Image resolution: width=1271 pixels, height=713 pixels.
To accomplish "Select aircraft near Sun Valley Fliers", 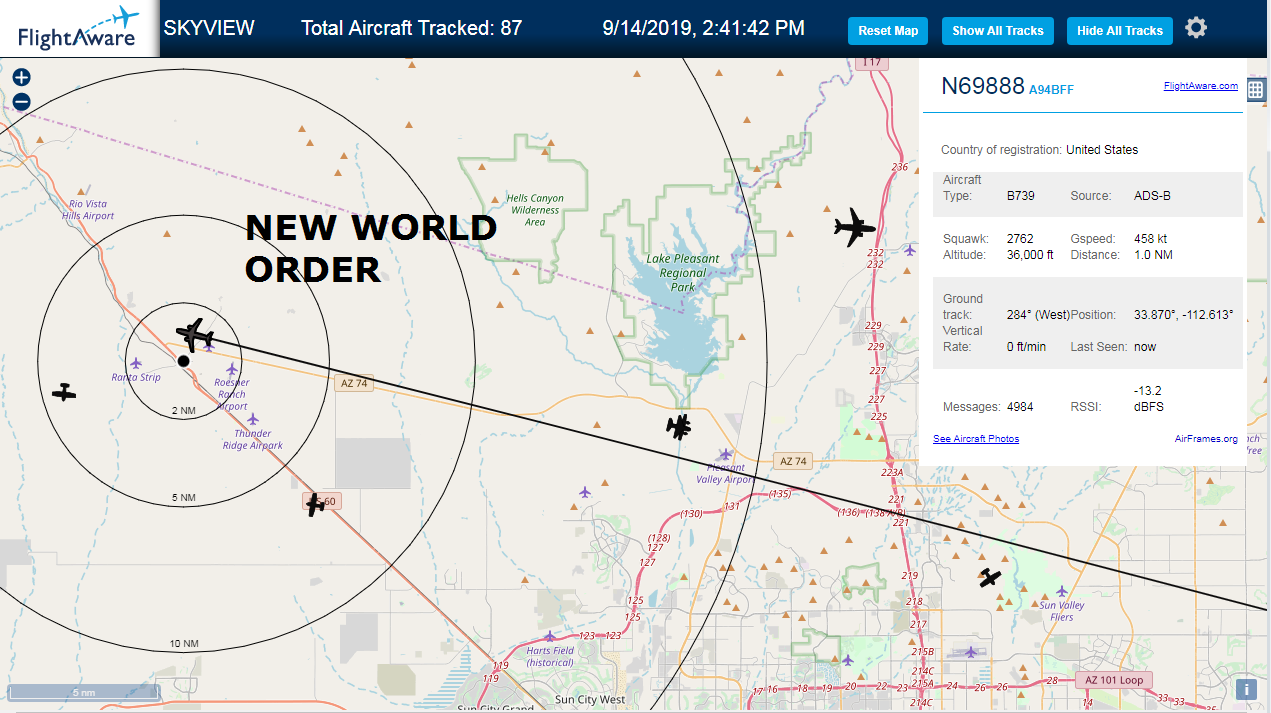I will (x=990, y=577).
